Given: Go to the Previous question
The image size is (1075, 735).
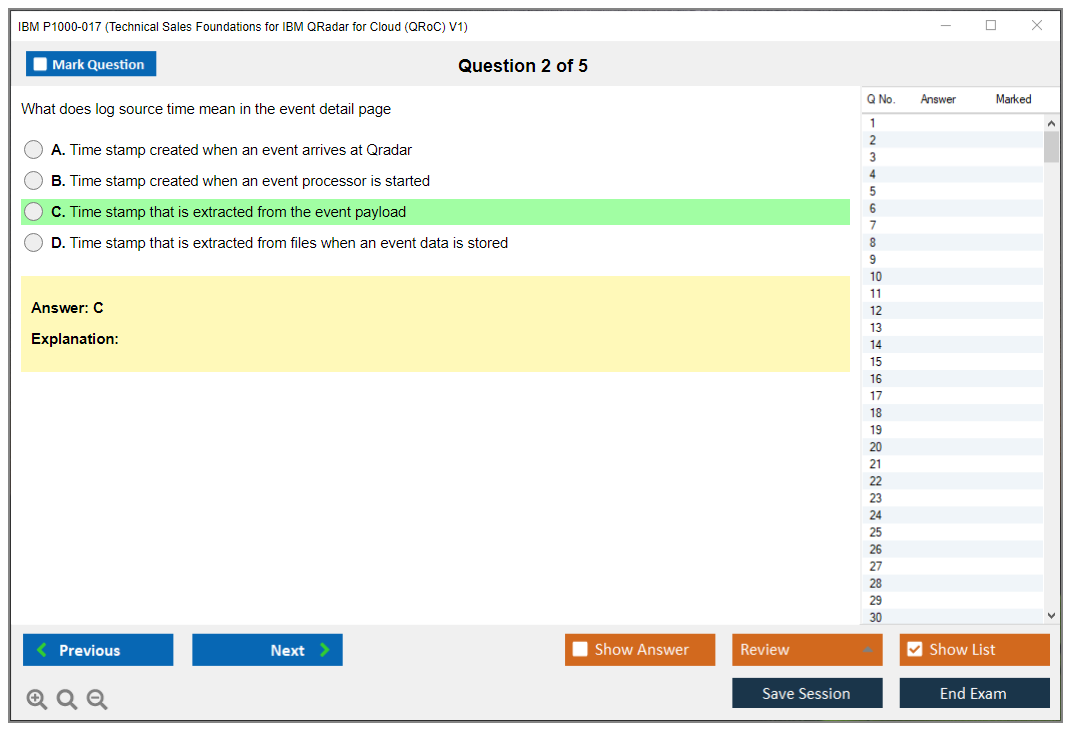Looking at the screenshot, I should (98, 650).
